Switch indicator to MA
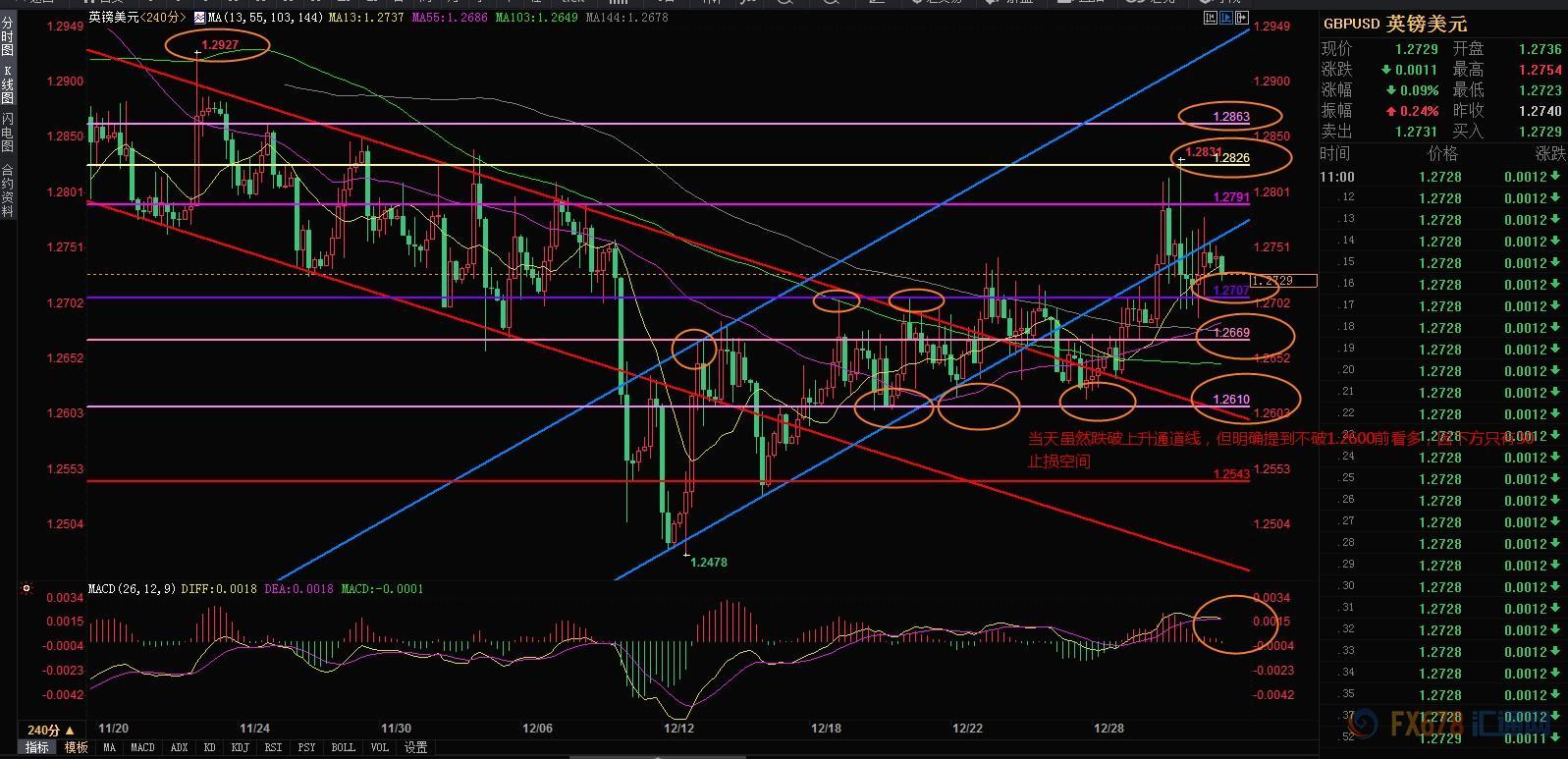 [109, 748]
